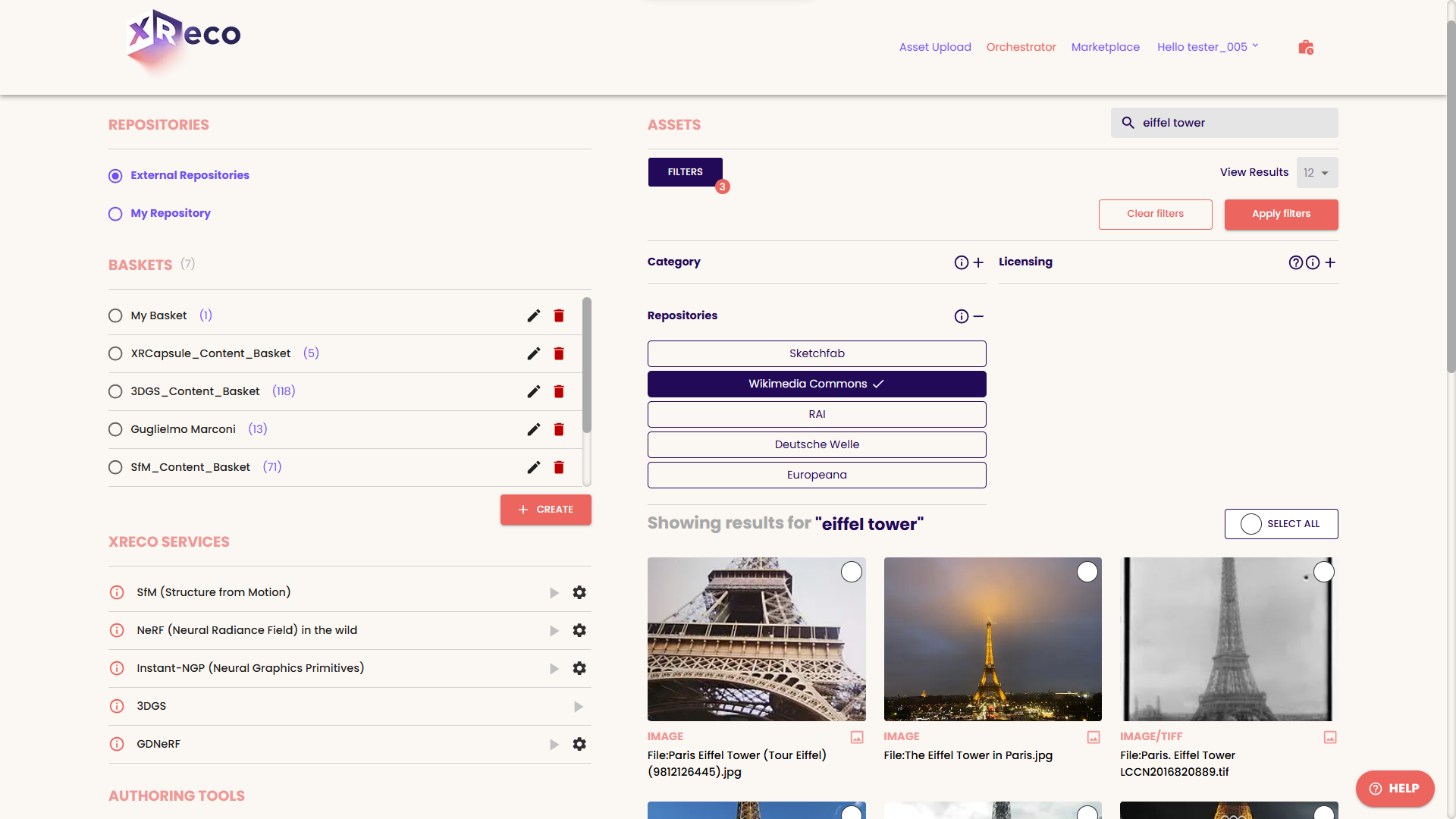Run the SfM (Structure from Motion) service
Image resolution: width=1456 pixels, height=819 pixels.
pos(554,593)
